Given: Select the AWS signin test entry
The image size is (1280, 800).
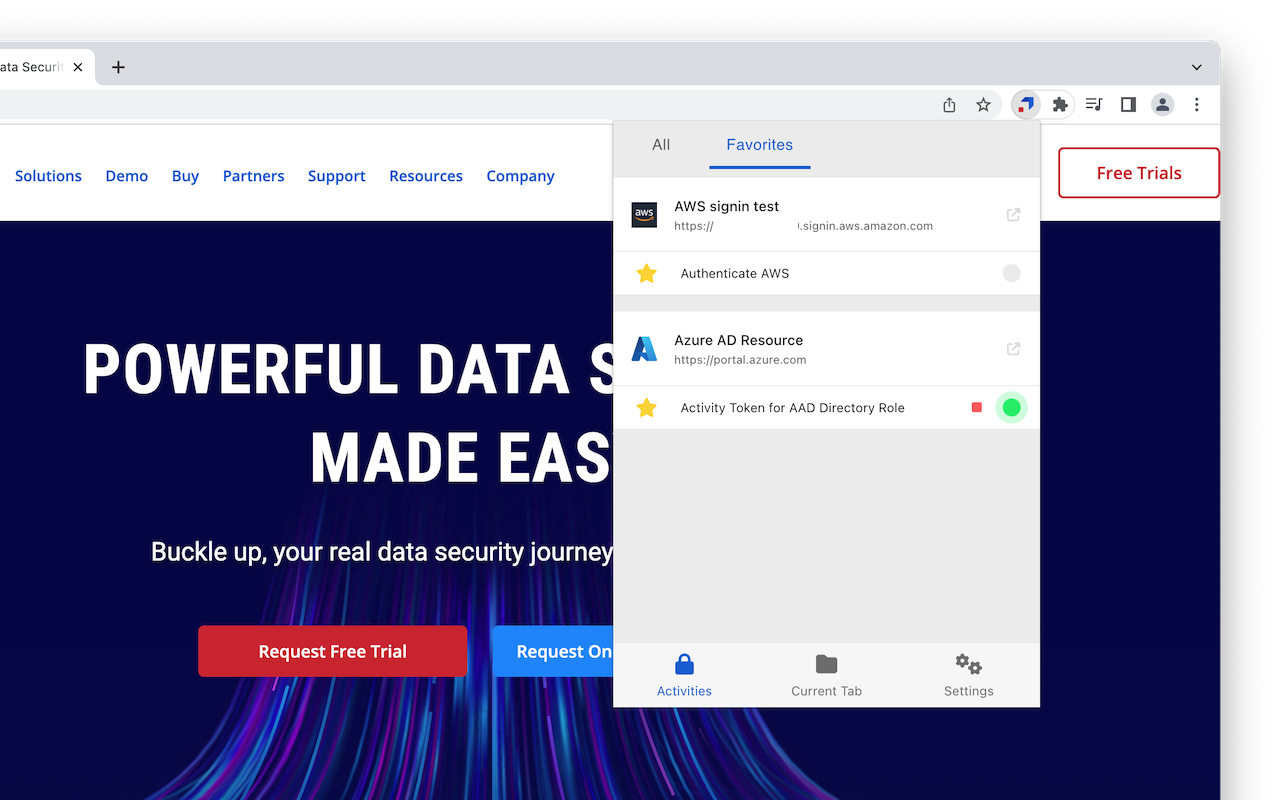Looking at the screenshot, I should tap(826, 215).
